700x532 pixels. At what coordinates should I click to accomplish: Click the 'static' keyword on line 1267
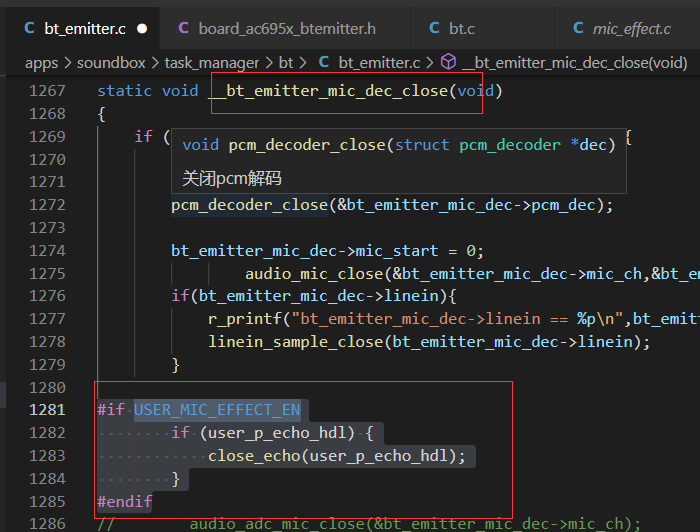pyautogui.click(x=125, y=91)
